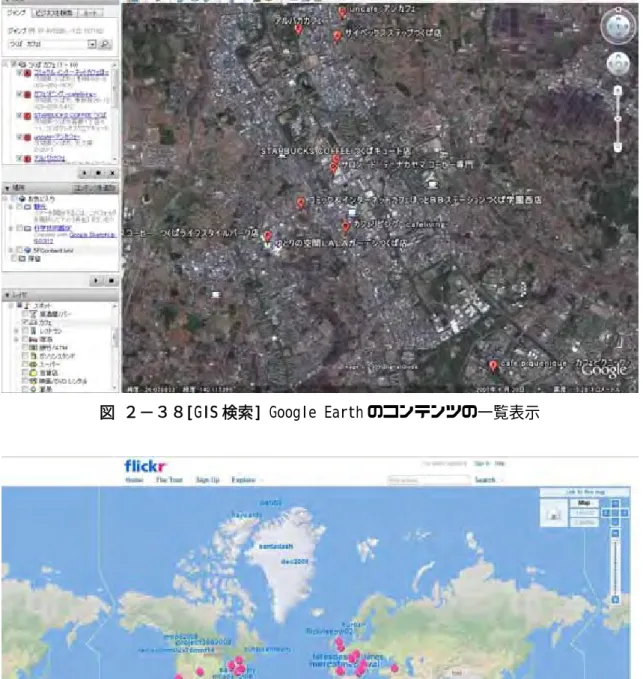This screenshot has height=679, width=643.
Task: Click the Google Earth compass look control
Action: point(618,26)
